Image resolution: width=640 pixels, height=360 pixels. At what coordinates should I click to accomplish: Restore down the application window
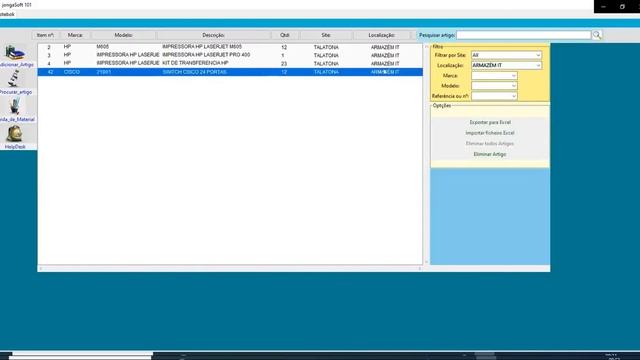(622, 7)
